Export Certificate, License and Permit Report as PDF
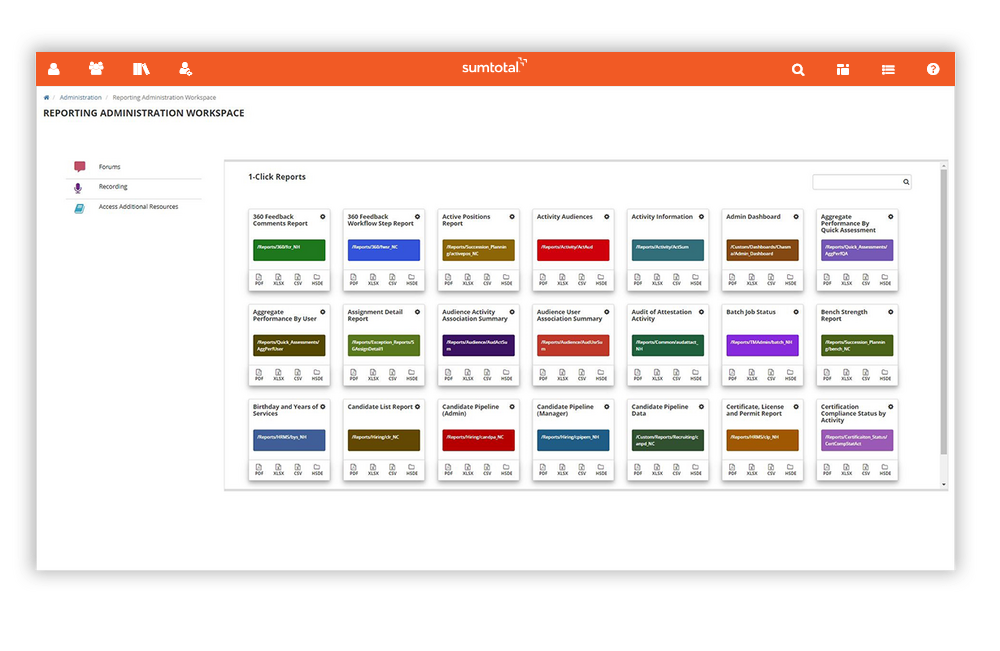Screen dimensions: 1000x651 click(732, 470)
